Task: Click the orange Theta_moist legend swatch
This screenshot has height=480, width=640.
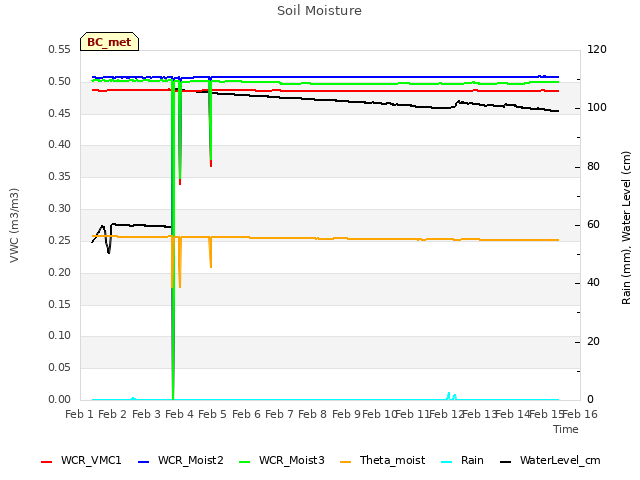Action: click(x=345, y=462)
